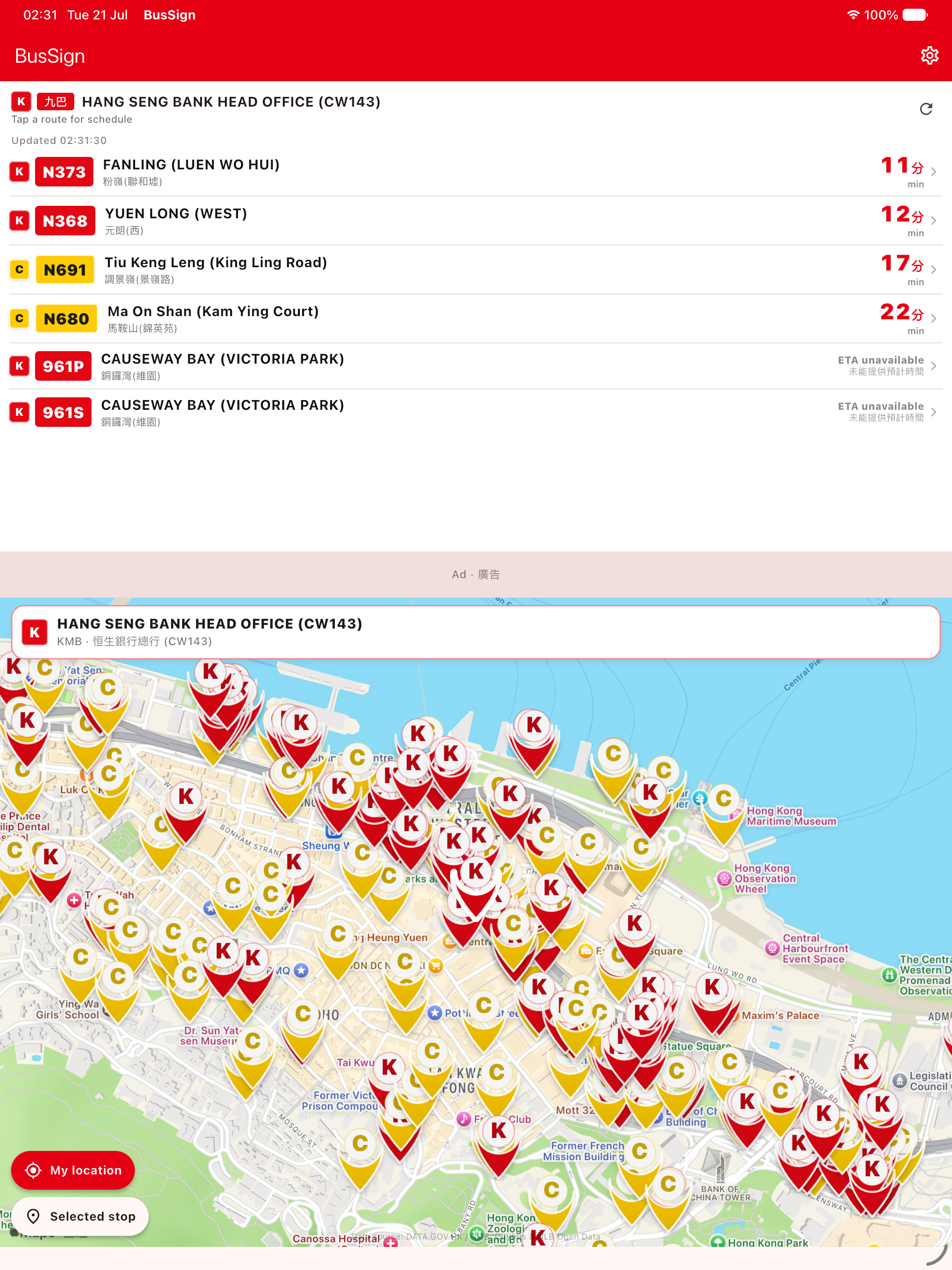Tap the Ad banner area
Image resolution: width=952 pixels, height=1270 pixels.
476,574
